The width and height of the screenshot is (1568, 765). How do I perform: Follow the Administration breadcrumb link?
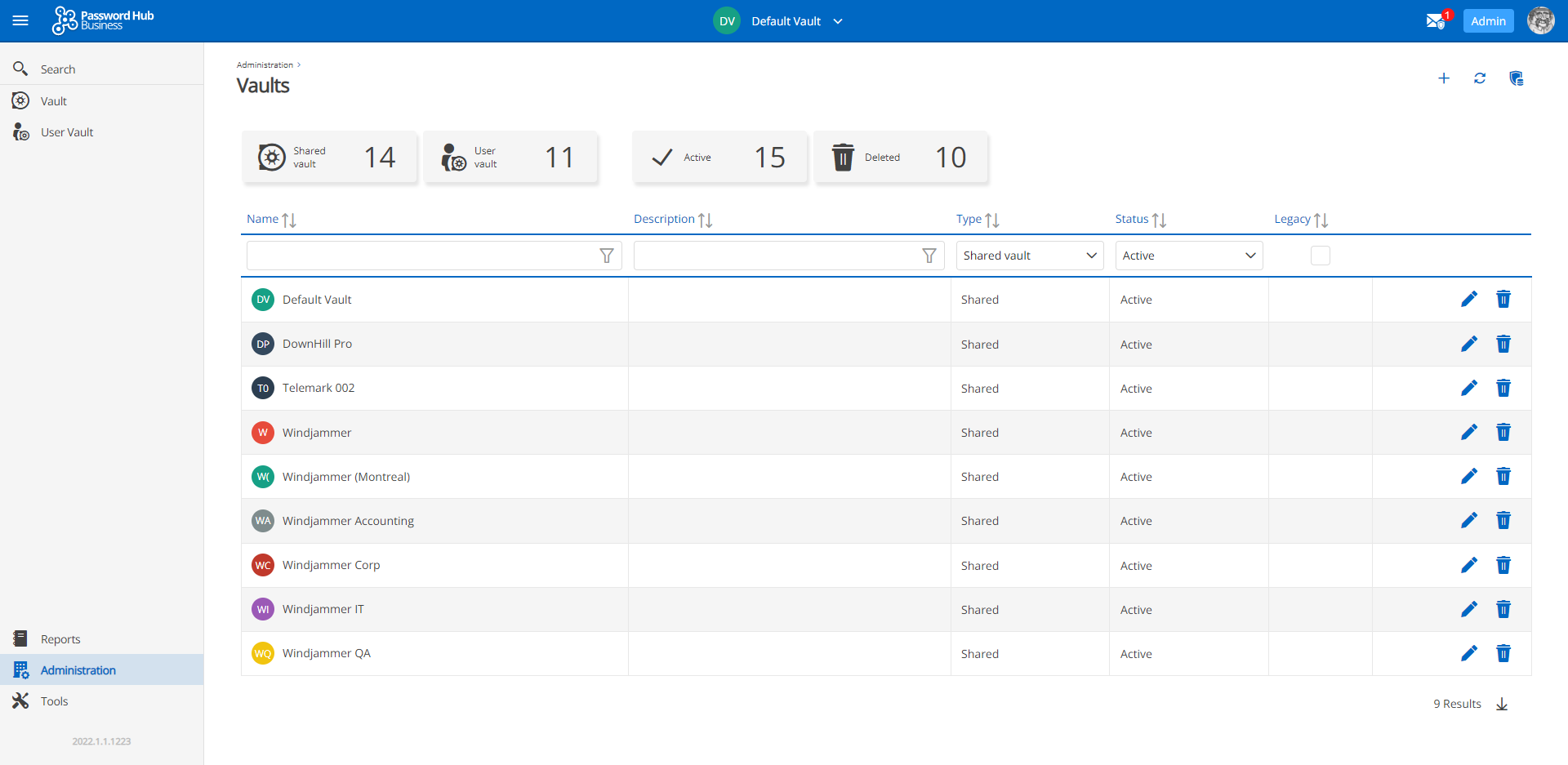point(265,64)
